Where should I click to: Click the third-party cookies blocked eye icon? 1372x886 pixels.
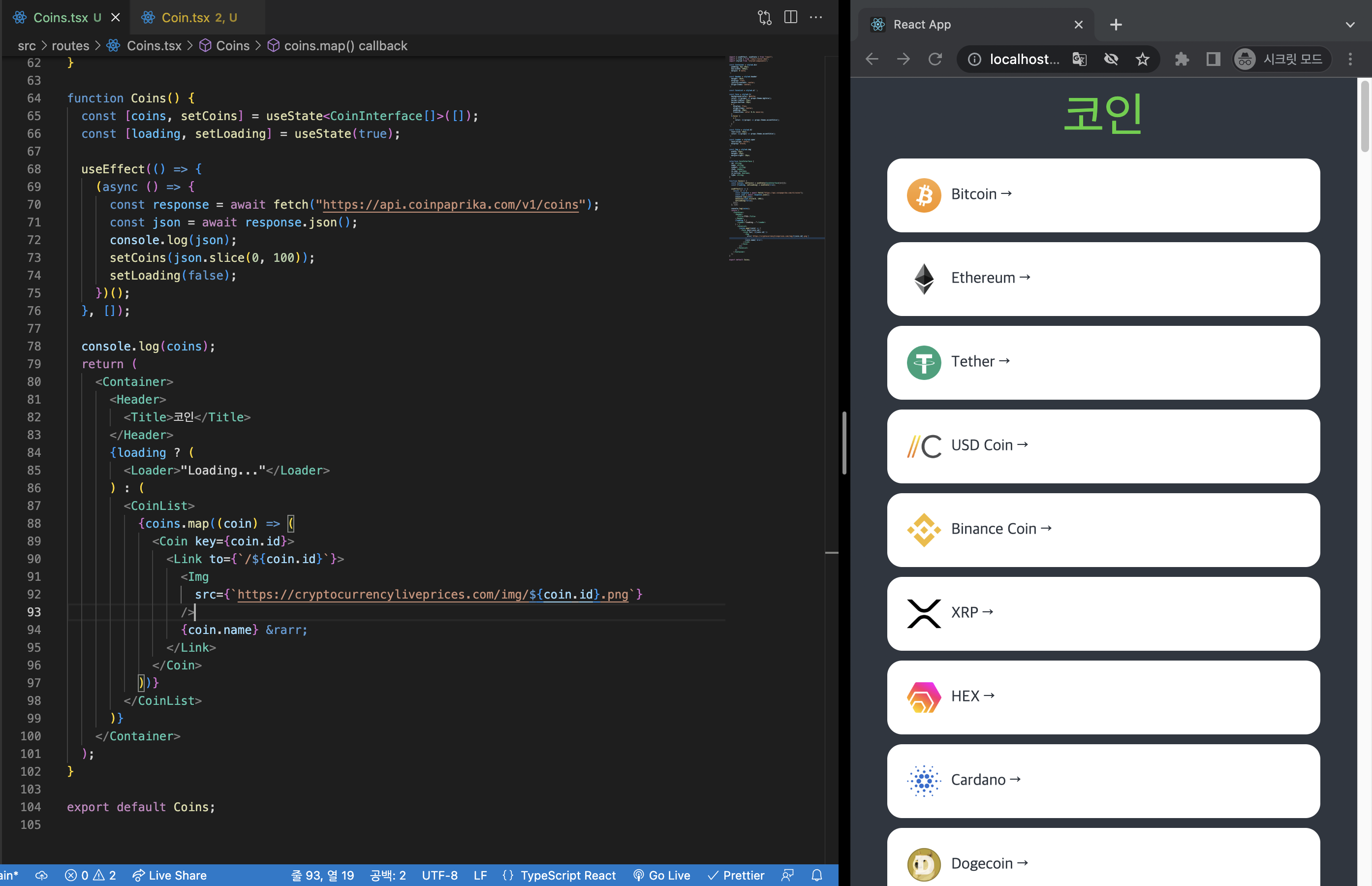point(1111,59)
